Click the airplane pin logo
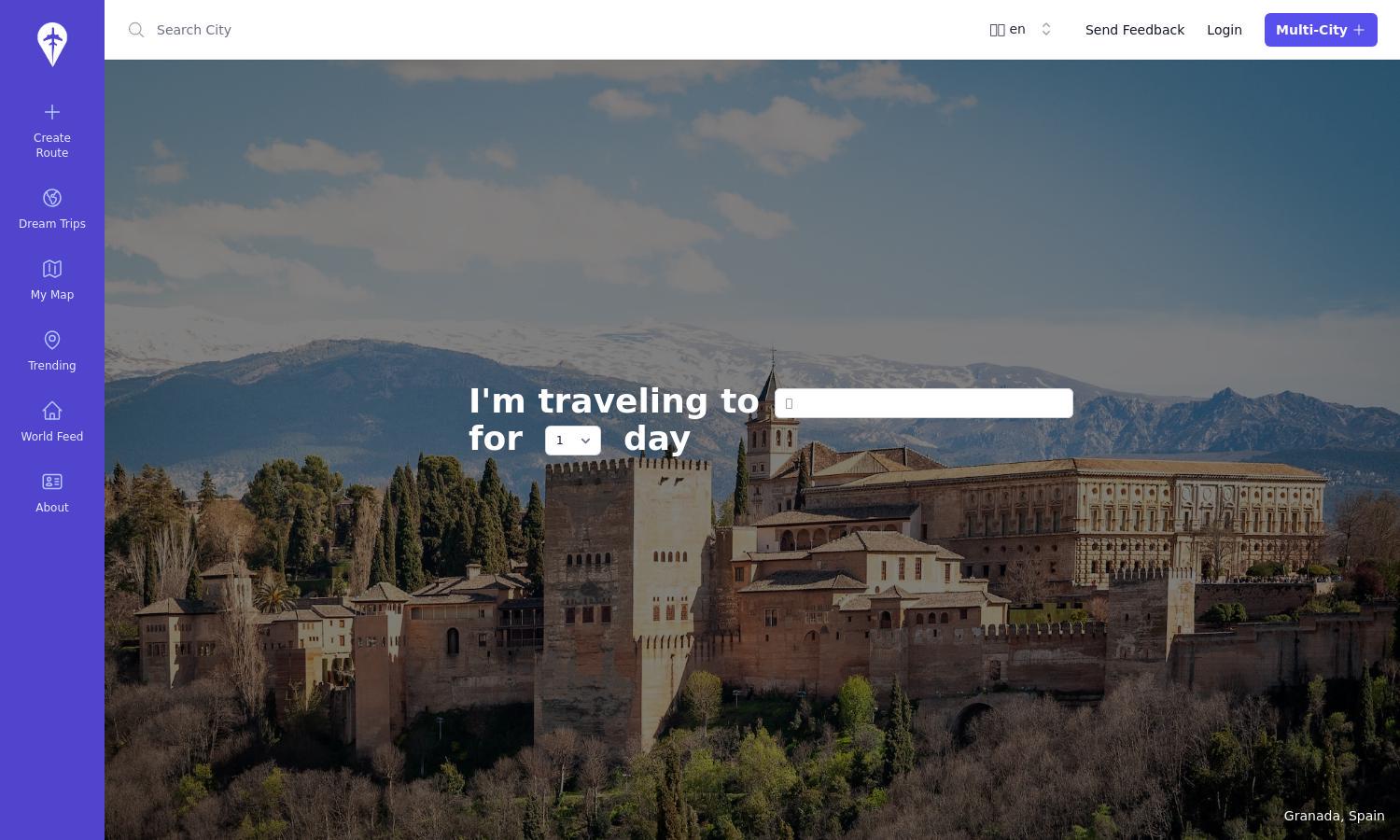 point(52,45)
